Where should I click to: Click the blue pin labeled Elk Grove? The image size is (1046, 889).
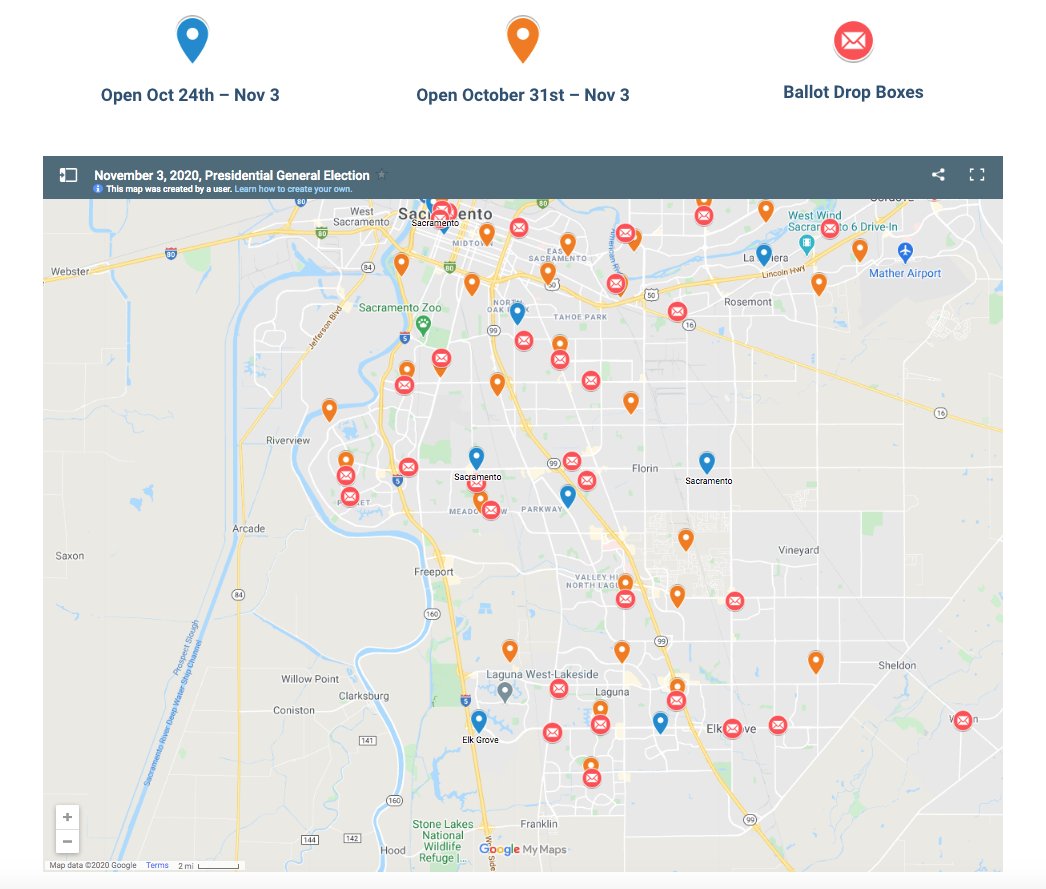(x=479, y=722)
